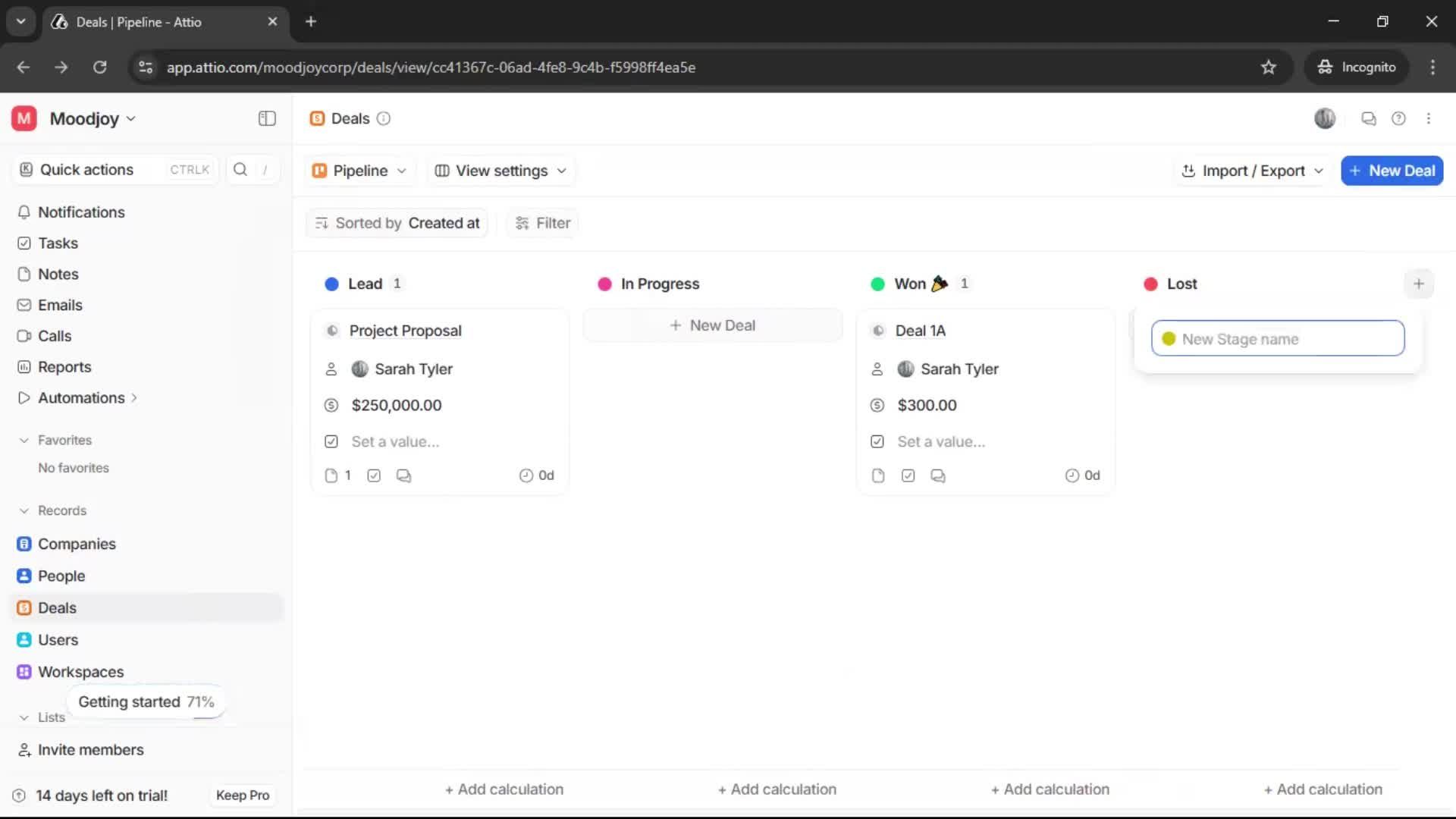
Task: Open Companies from Records
Action: (76, 544)
